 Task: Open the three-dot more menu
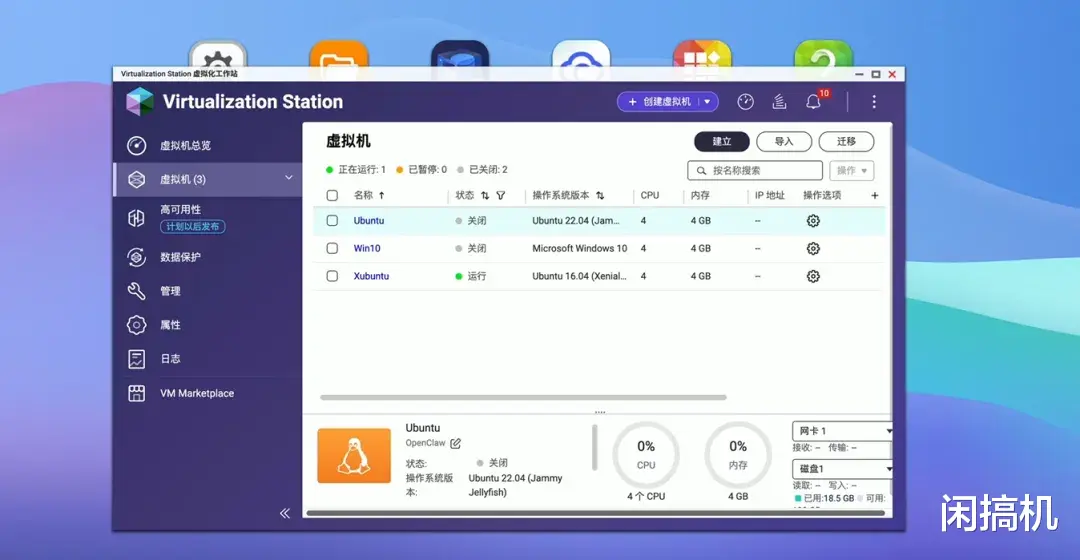[874, 102]
